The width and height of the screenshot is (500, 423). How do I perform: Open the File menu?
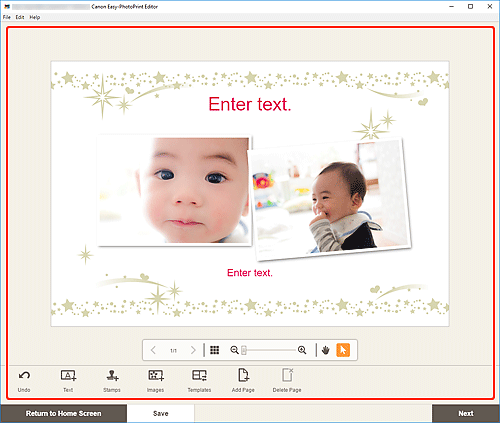tap(7, 17)
